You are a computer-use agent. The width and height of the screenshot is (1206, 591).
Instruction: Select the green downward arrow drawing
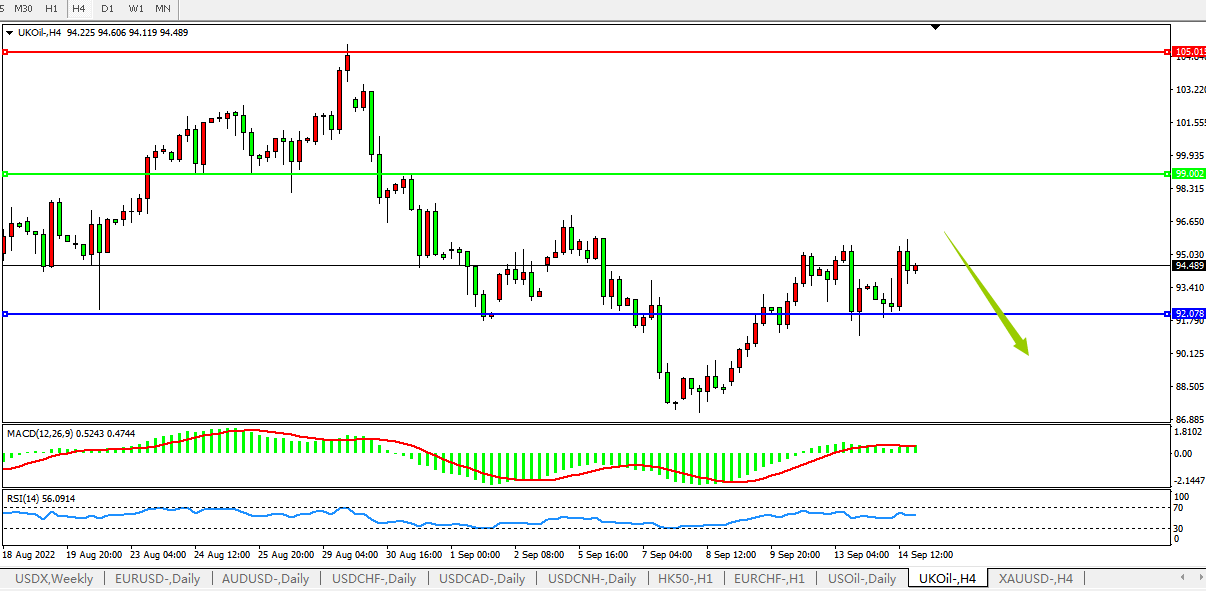click(987, 294)
